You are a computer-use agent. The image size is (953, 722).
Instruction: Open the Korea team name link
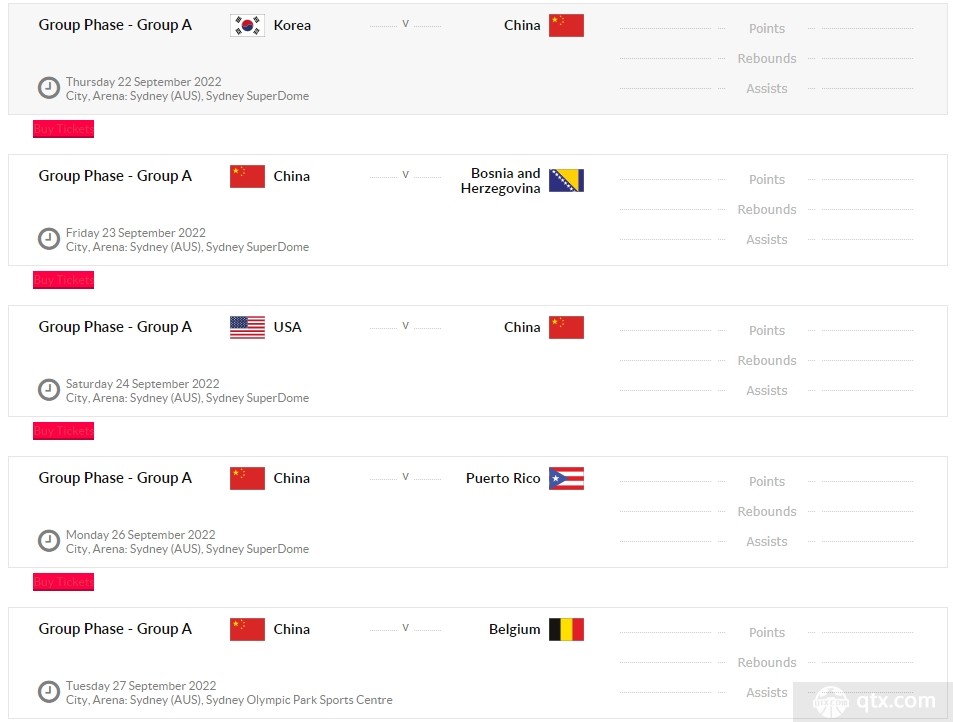coord(292,26)
